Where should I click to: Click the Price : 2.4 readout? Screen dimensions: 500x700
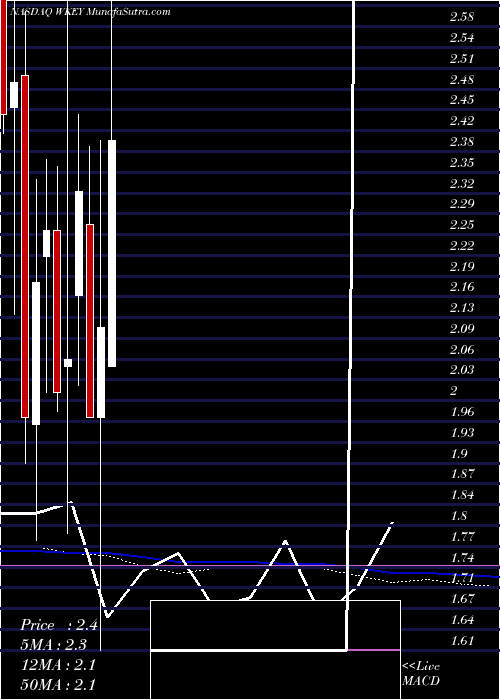click(59, 625)
